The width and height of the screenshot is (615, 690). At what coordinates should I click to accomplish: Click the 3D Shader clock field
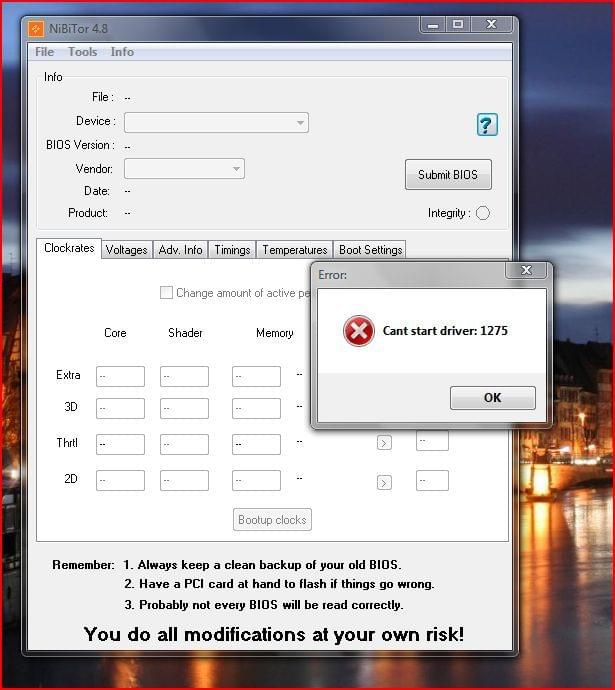click(x=184, y=408)
